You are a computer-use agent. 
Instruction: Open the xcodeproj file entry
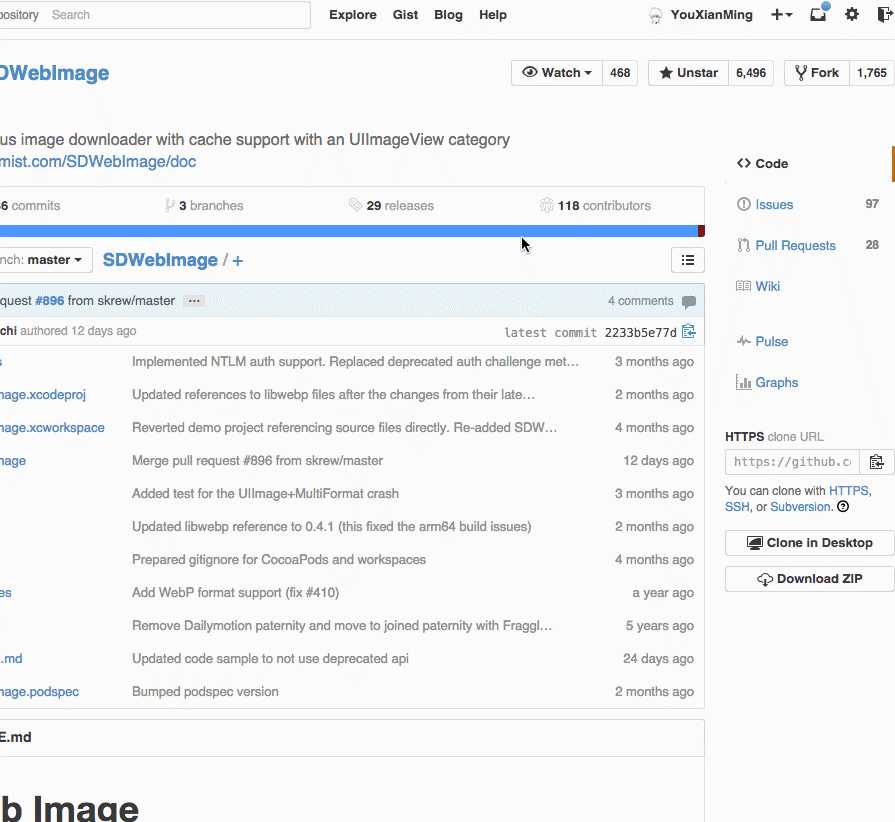coord(43,394)
